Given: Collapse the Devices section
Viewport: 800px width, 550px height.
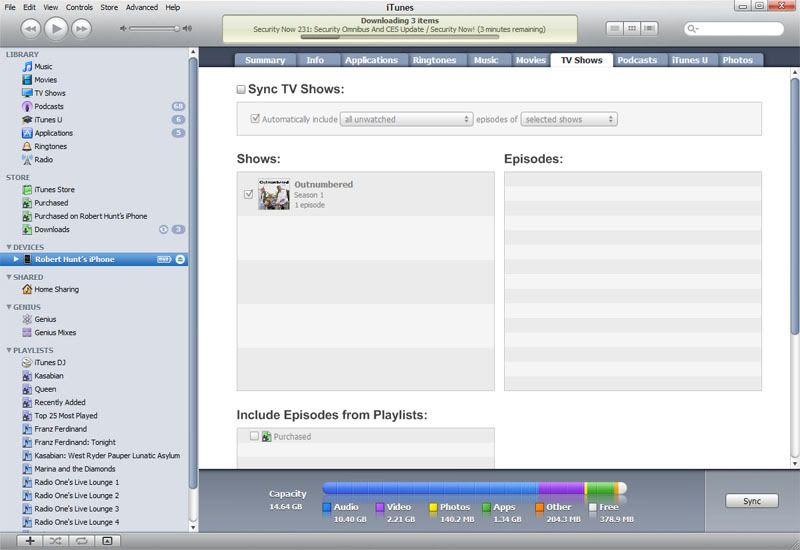Looking at the screenshot, I should pos(9,247).
